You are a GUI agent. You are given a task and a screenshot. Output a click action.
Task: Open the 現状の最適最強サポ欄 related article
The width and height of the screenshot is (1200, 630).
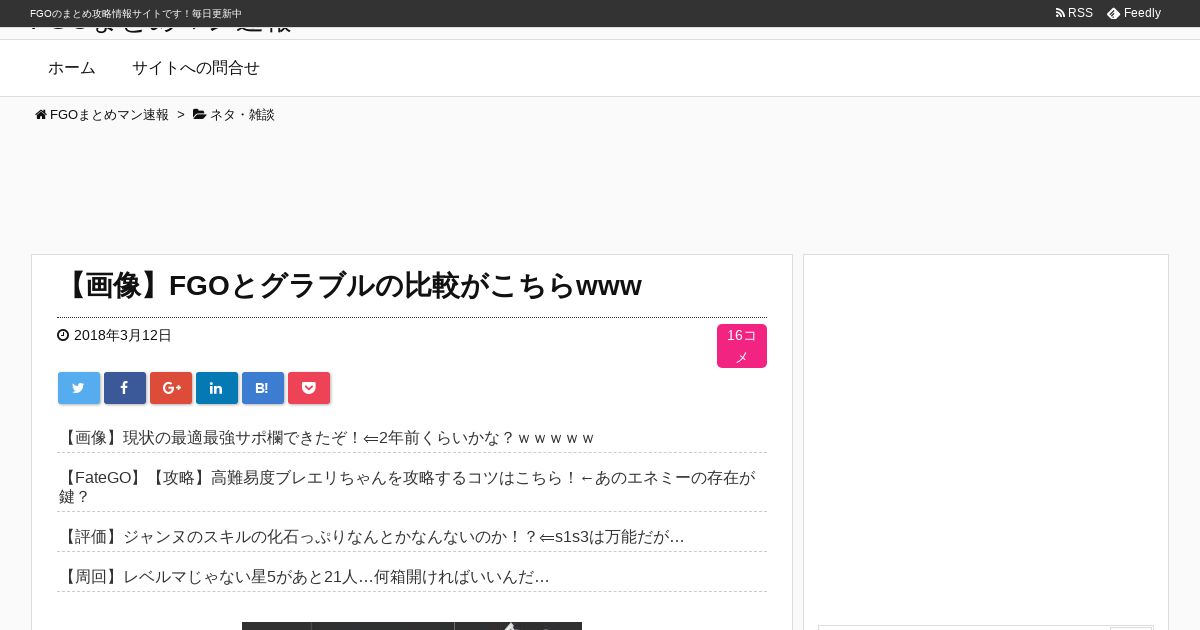327,438
